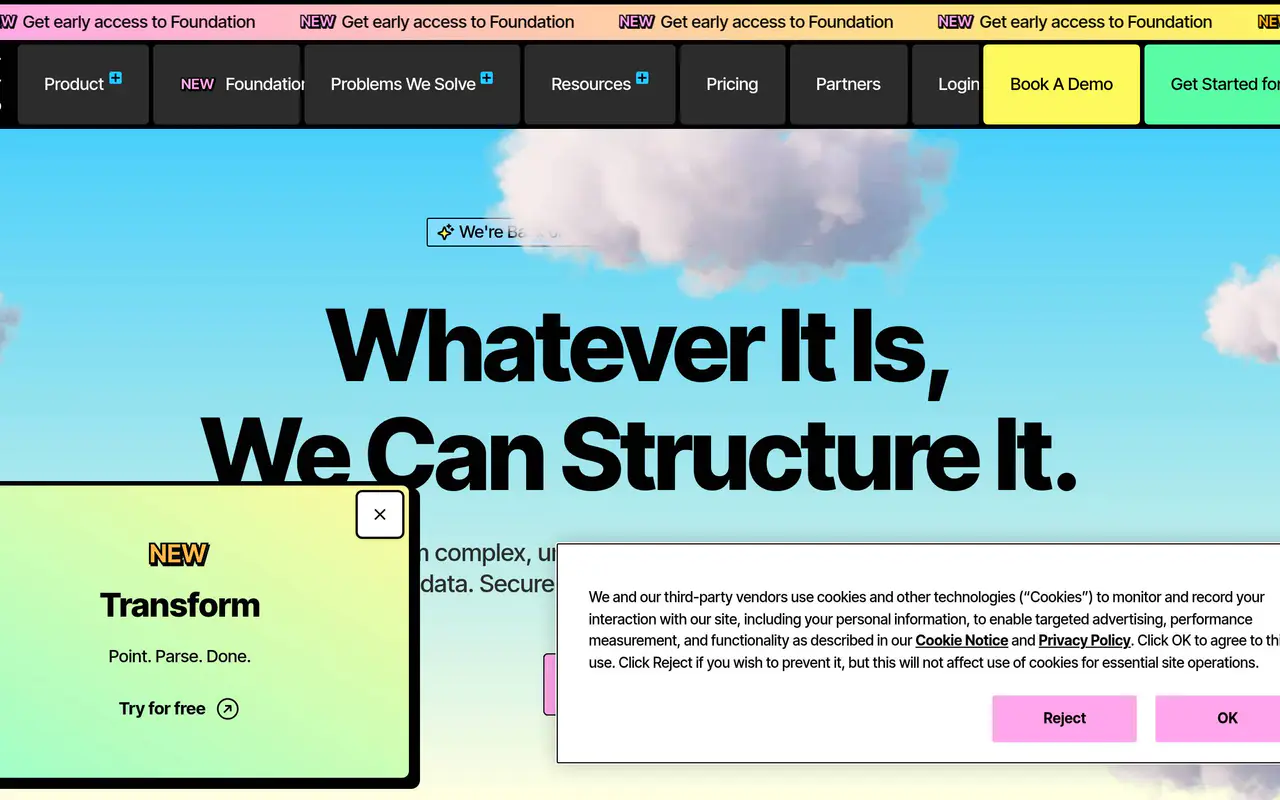Click the sparkle icon in the hero badge
Image resolution: width=1280 pixels, height=800 pixels.
[x=446, y=232]
